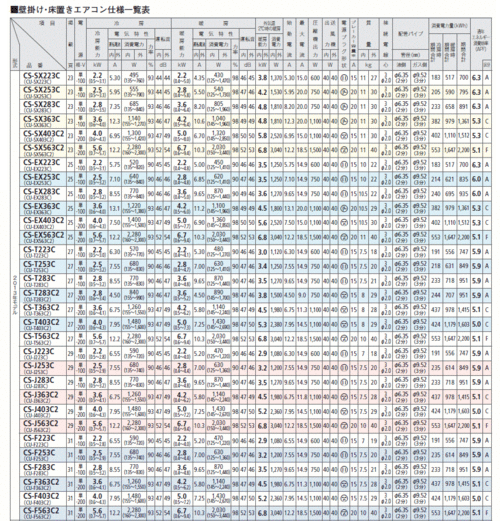The height and width of the screenshot is (521, 500).
Task: Select model name CS-T563C2
Action: click(x=41, y=336)
